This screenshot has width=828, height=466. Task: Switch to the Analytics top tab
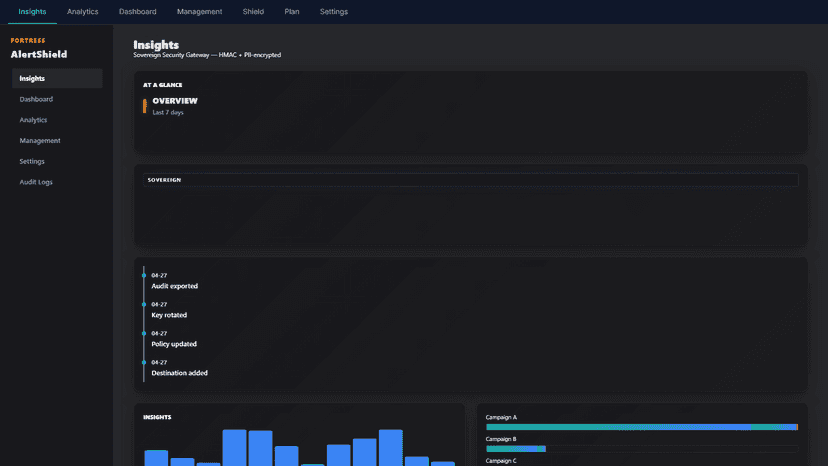coord(82,12)
